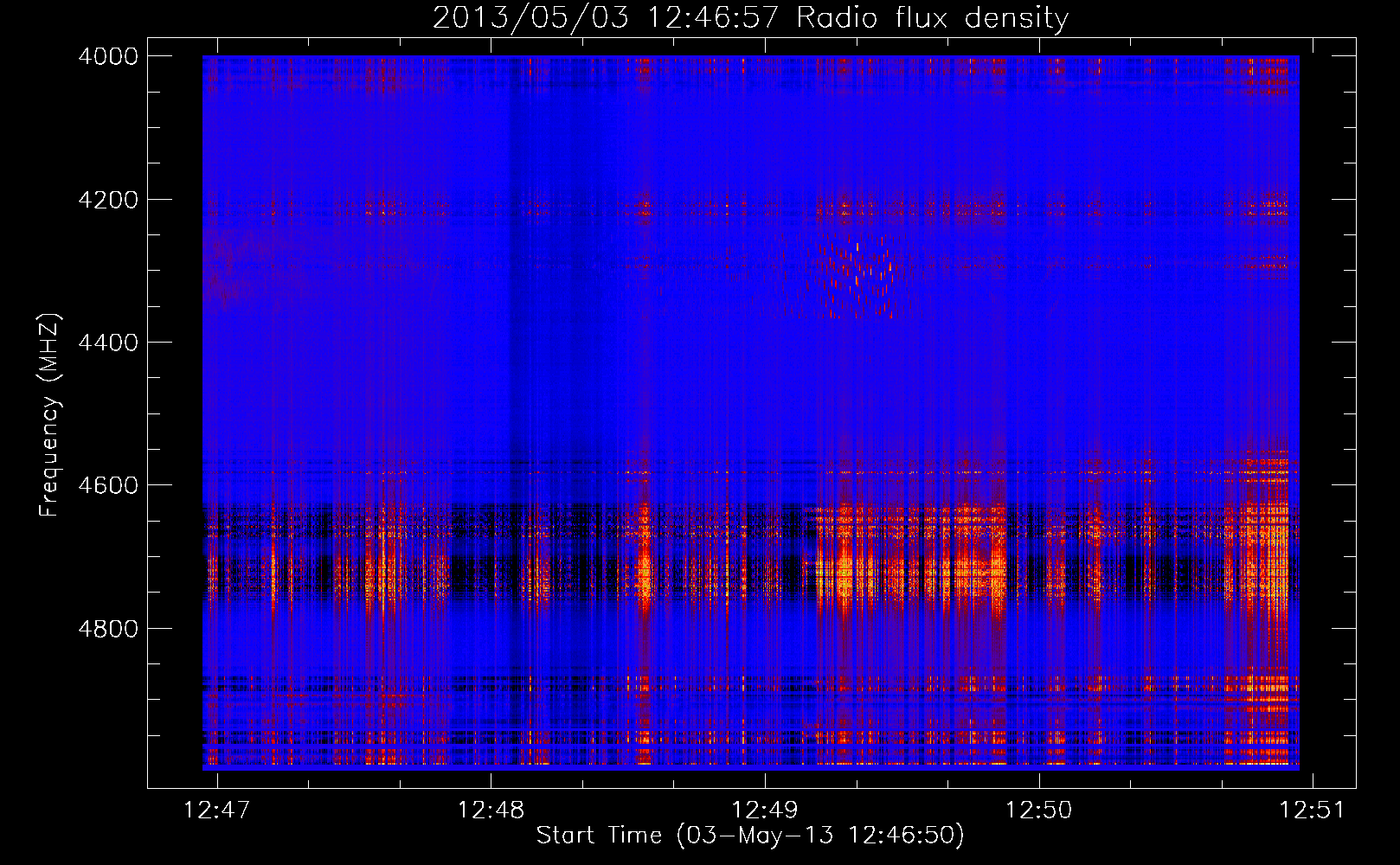Image resolution: width=1400 pixels, height=865 pixels.
Task: Click the "Frequency (MHZ)" axis title
Action: [50, 415]
